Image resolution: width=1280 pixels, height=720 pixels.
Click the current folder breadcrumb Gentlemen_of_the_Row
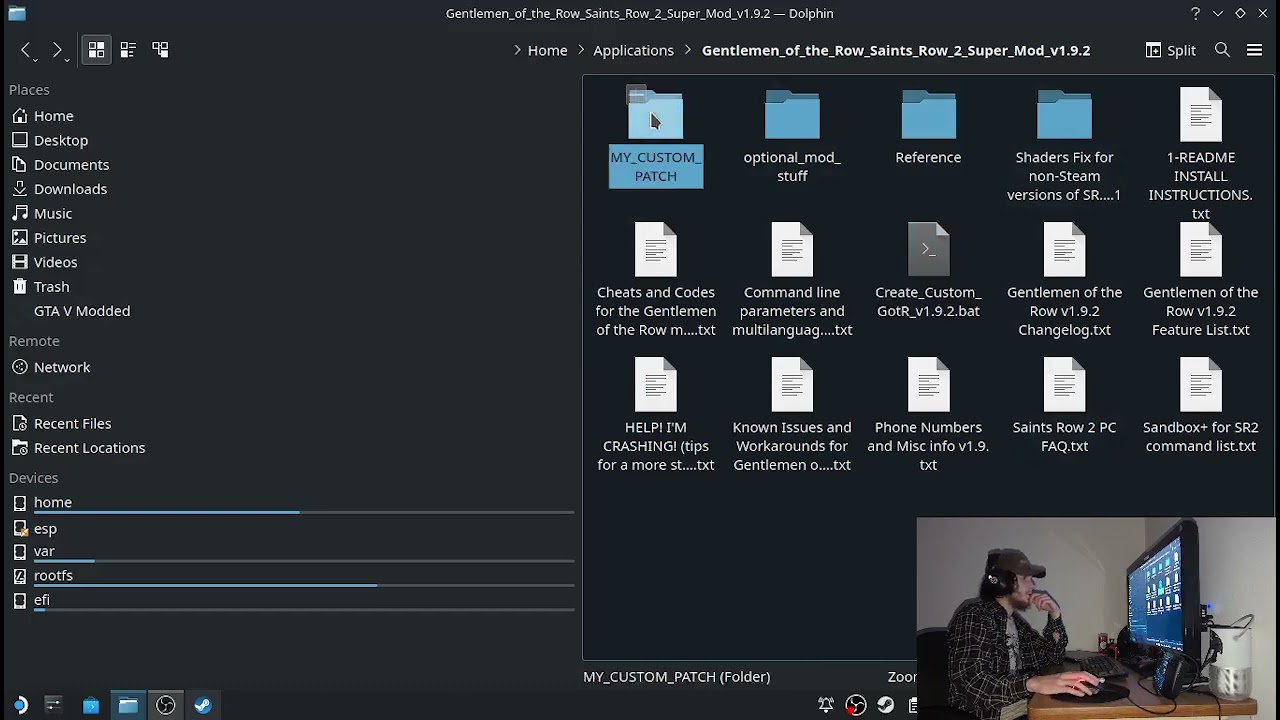click(x=896, y=50)
